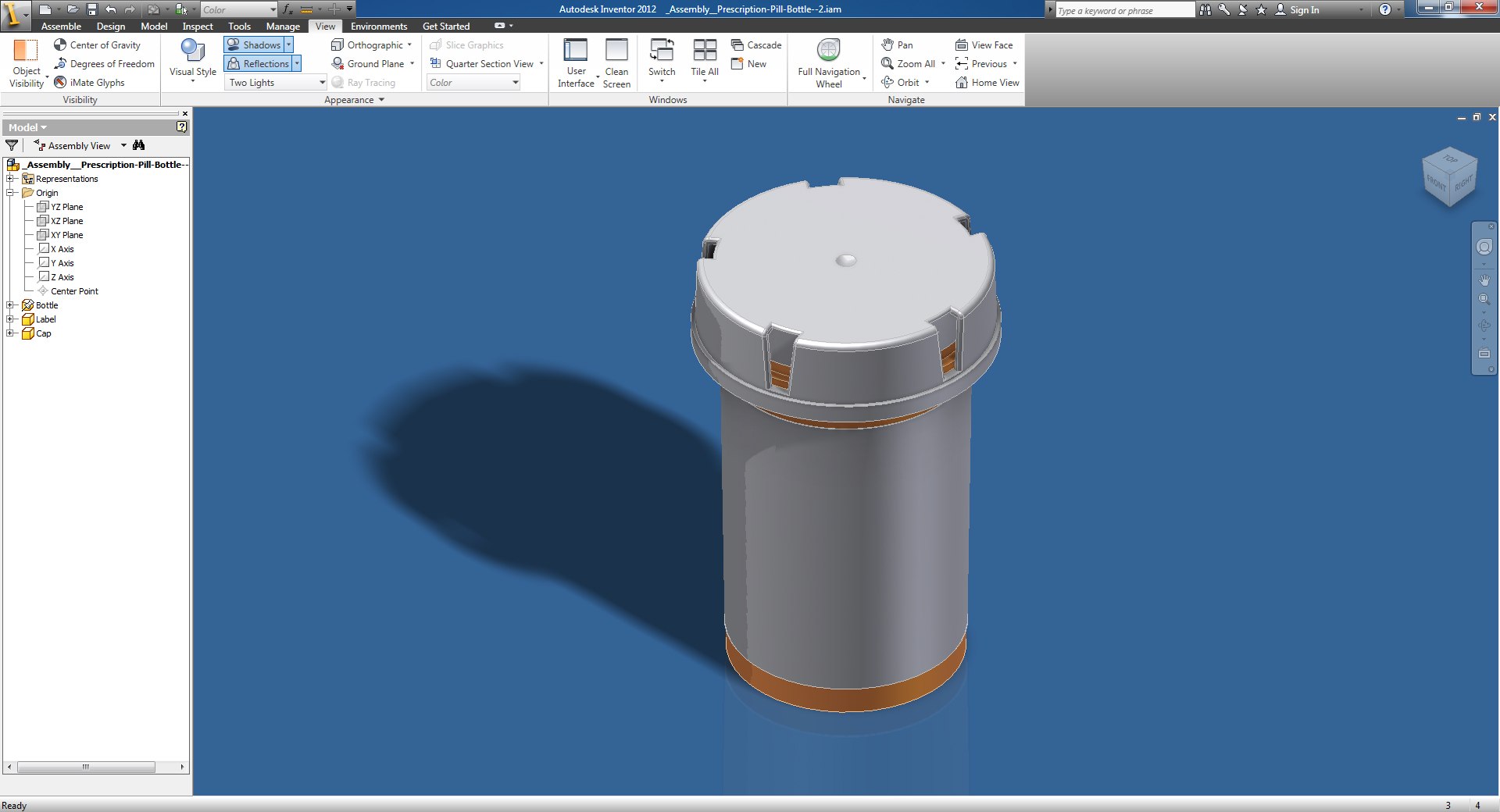Switch to Clean Screen mode
Image resolution: width=1500 pixels, height=812 pixels.
(x=616, y=63)
